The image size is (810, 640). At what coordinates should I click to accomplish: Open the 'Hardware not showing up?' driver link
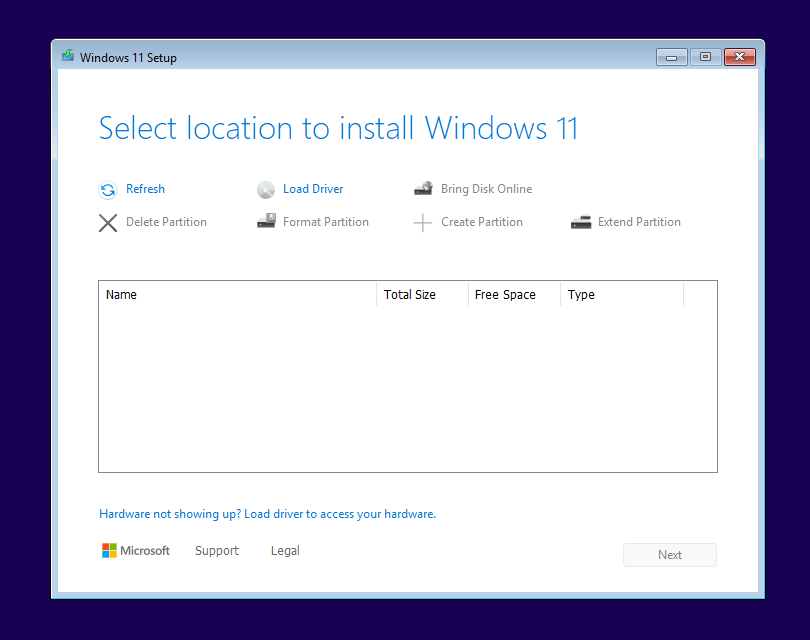coord(268,514)
